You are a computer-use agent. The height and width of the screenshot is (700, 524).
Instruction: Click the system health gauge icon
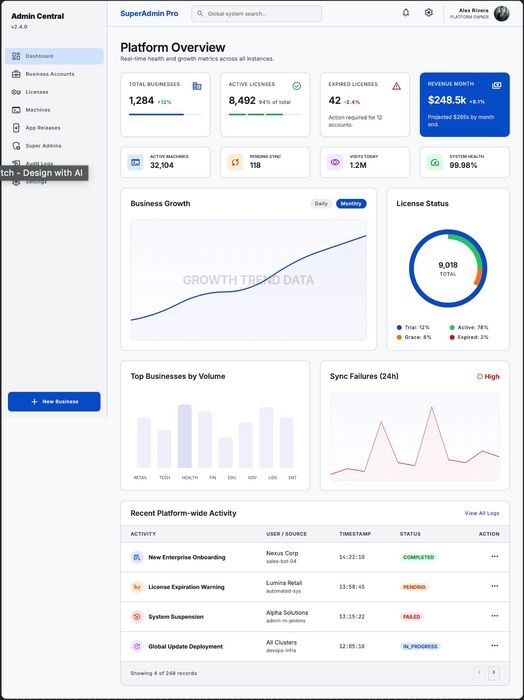pyautogui.click(x=435, y=162)
